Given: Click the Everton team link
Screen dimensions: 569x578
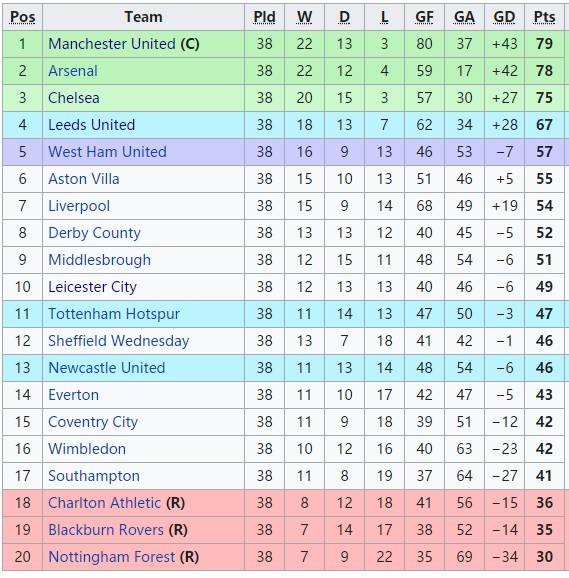Looking at the screenshot, I should click(x=73, y=395).
